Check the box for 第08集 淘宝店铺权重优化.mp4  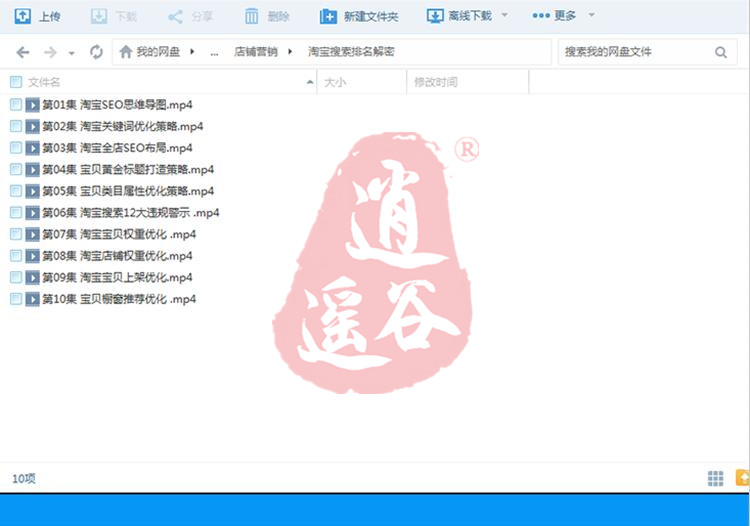(16, 255)
